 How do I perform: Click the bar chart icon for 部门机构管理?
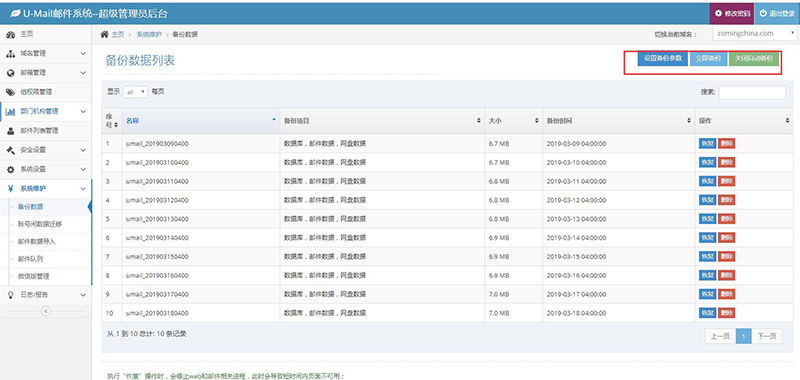pyautogui.click(x=10, y=111)
